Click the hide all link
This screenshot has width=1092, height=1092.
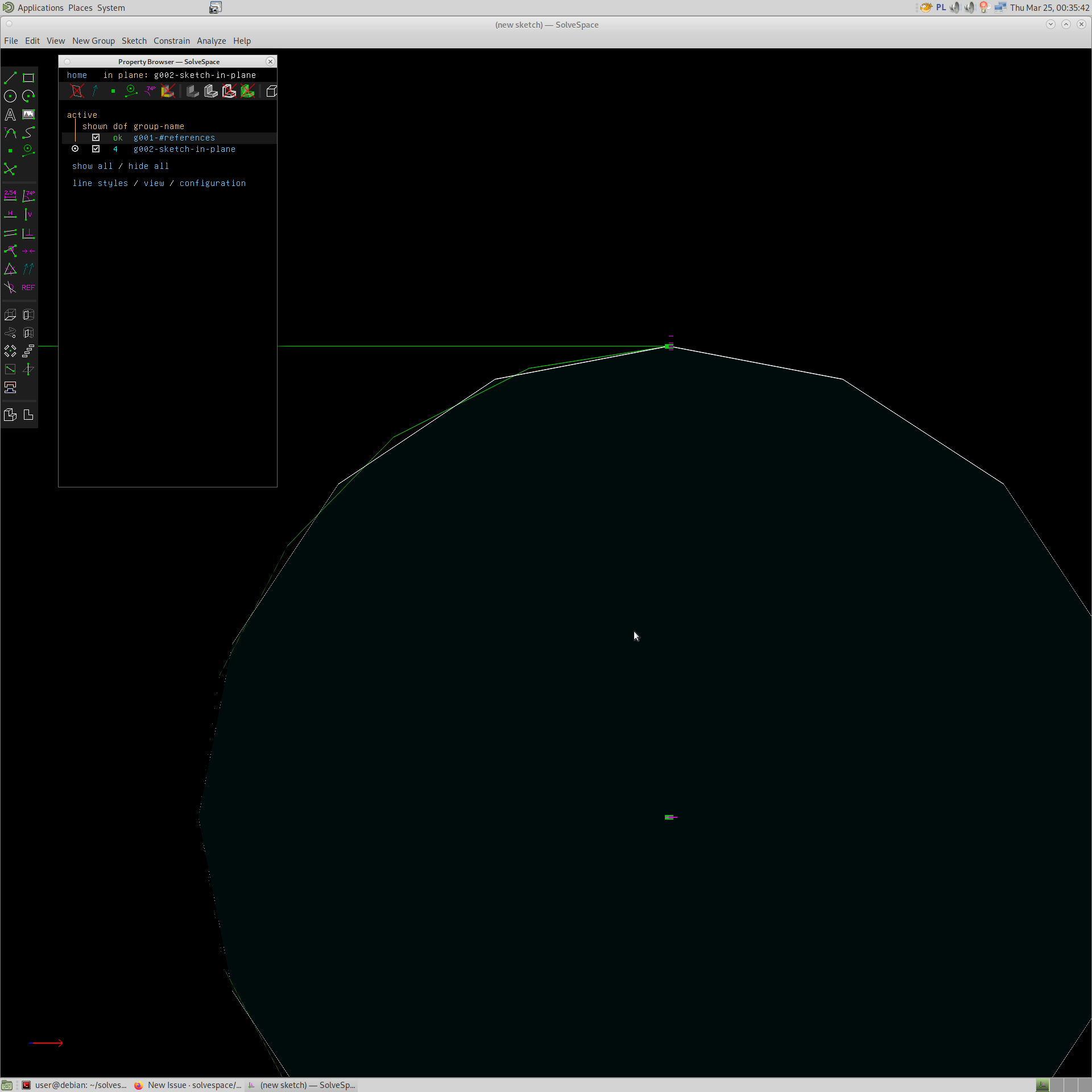(x=148, y=166)
